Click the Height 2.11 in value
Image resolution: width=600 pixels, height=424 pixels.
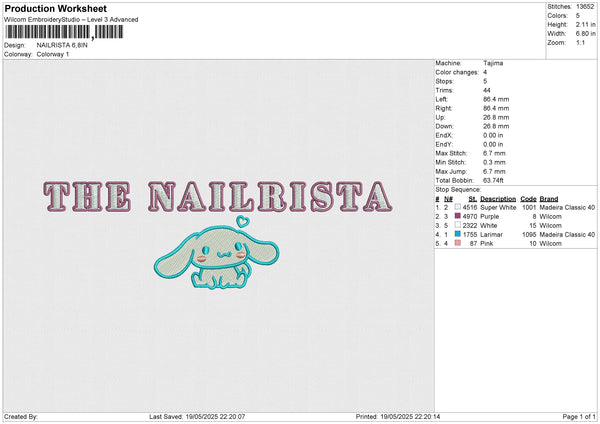585,24
